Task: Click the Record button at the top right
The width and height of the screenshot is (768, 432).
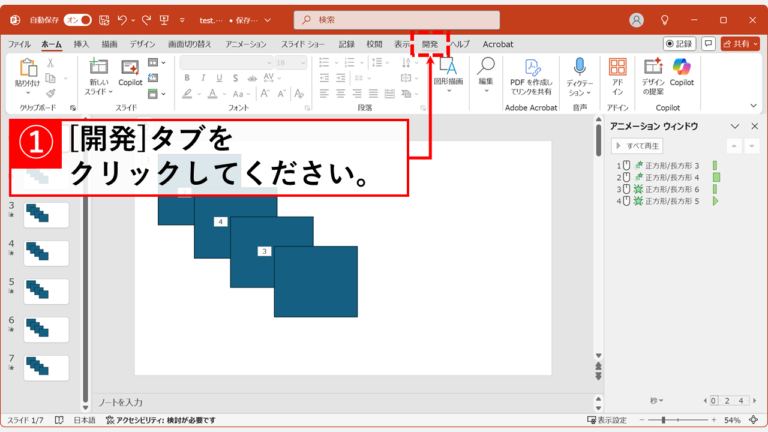Action: (x=679, y=44)
